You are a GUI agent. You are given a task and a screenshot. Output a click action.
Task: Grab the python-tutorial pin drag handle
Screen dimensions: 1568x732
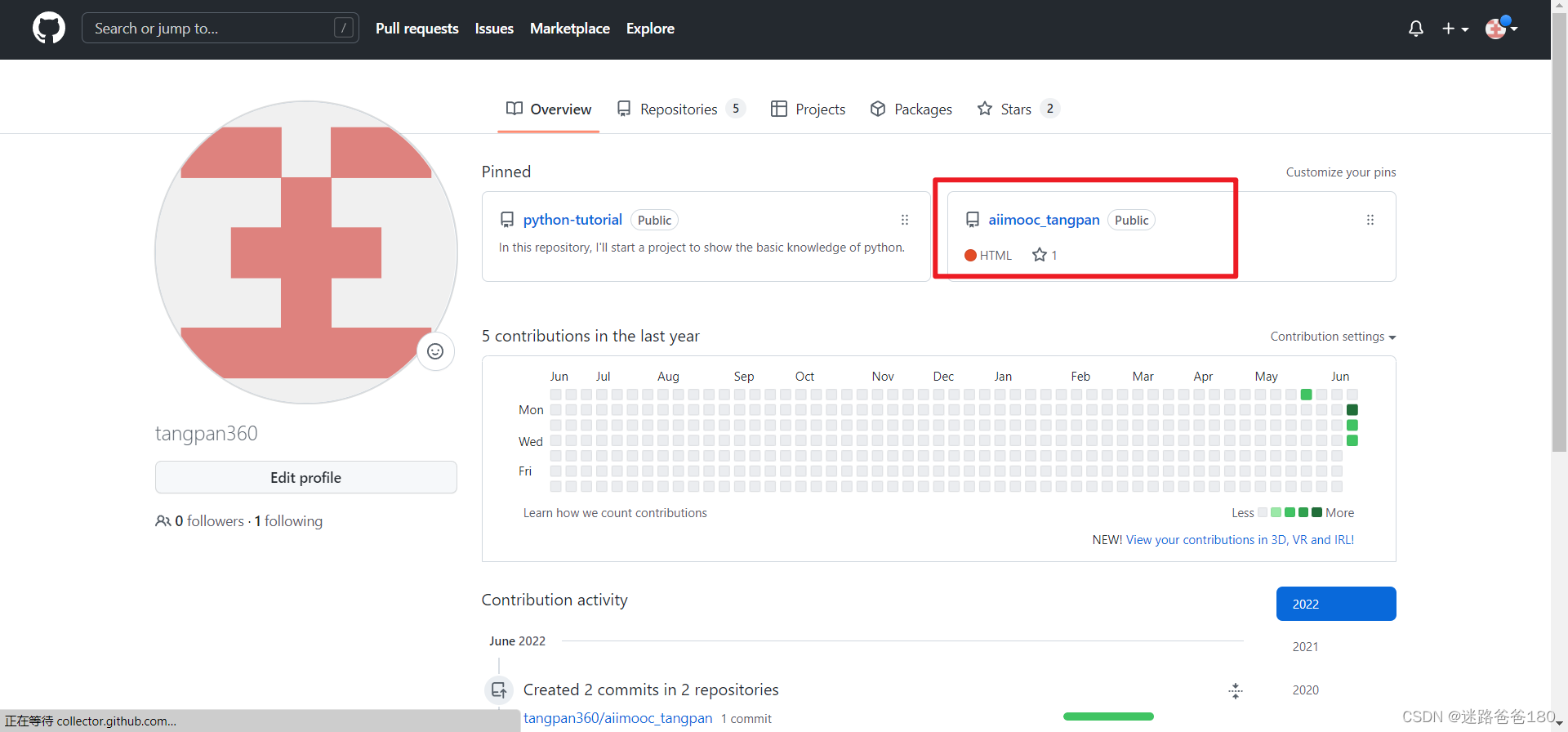coord(905,220)
